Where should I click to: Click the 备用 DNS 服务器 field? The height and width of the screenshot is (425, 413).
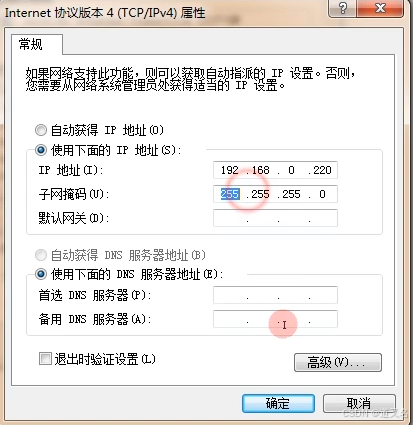pyautogui.click(x=275, y=319)
